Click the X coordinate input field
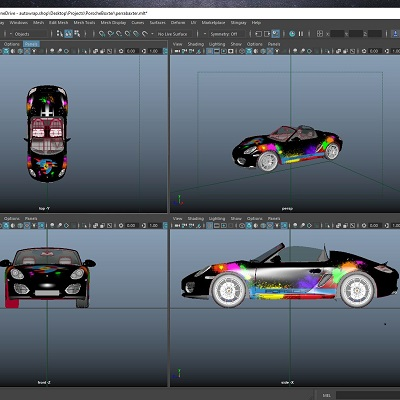This screenshot has height=400, width=400. tap(337, 34)
